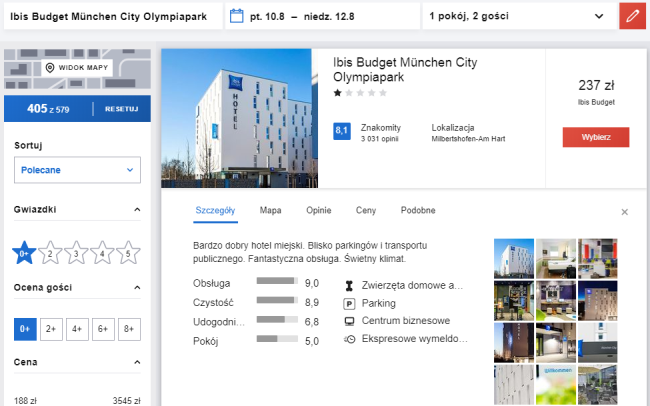Select guest rating 4+ filter
650x406 pixels.
coord(77,329)
